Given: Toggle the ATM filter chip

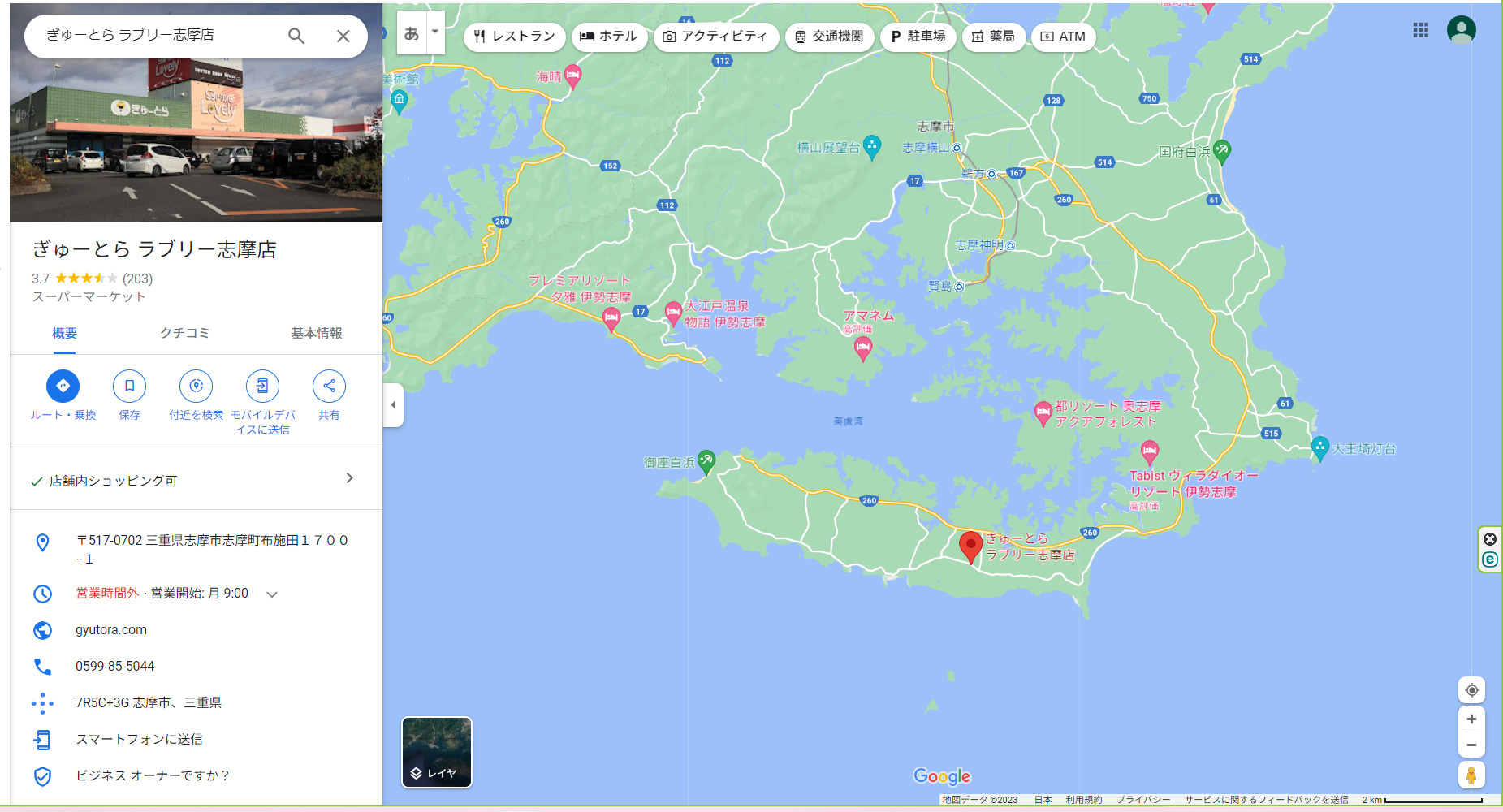Looking at the screenshot, I should [x=1063, y=37].
